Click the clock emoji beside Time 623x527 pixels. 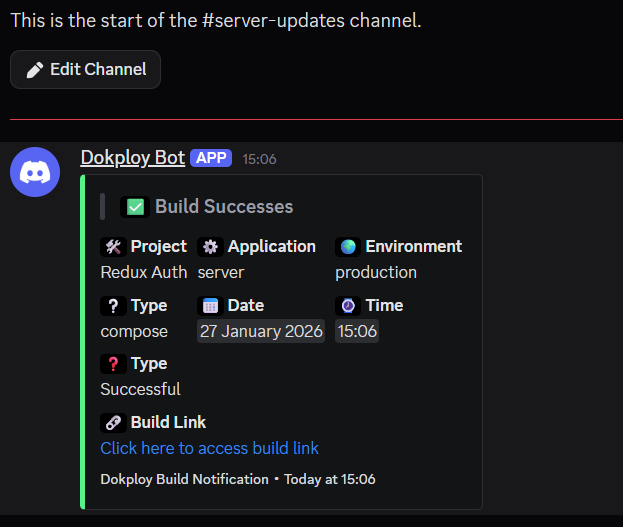tap(348, 306)
